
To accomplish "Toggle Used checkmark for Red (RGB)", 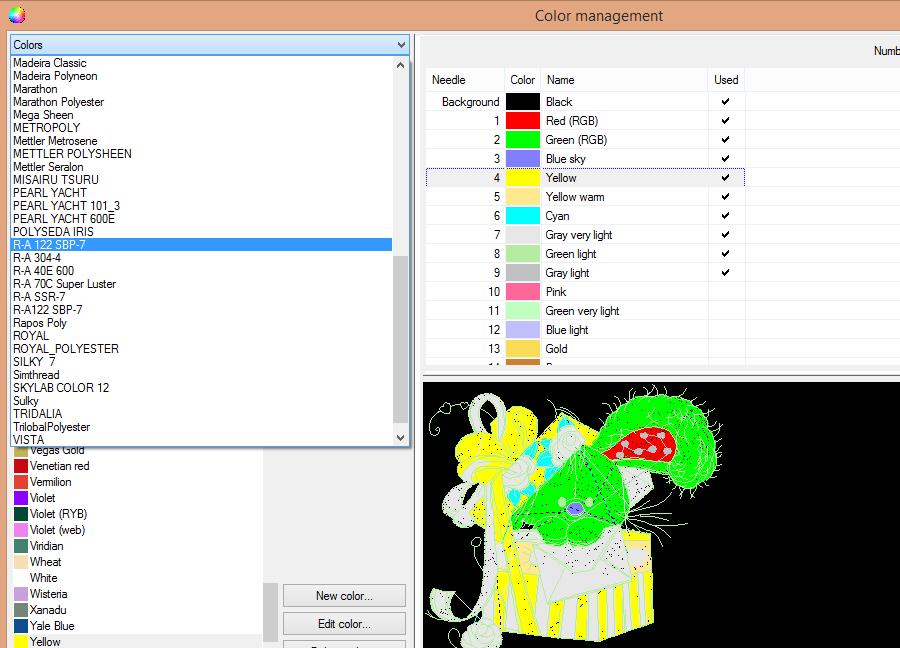I will click(726, 121).
